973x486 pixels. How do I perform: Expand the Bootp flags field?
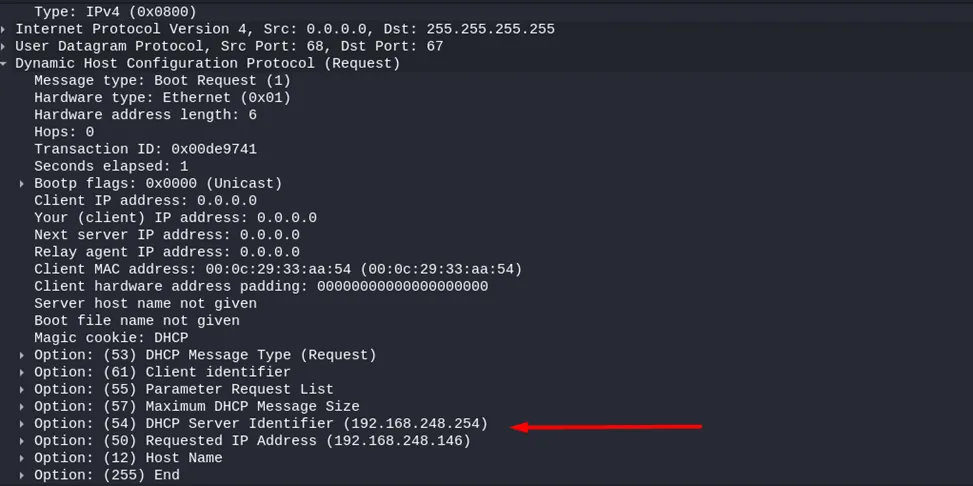(x=22, y=184)
